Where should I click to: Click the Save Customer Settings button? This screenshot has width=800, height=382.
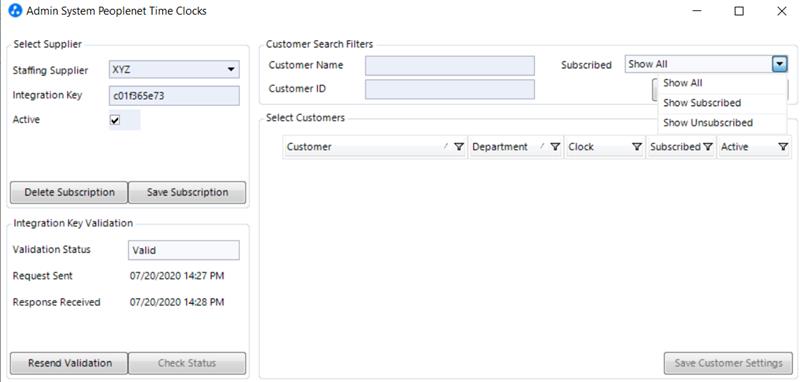728,363
